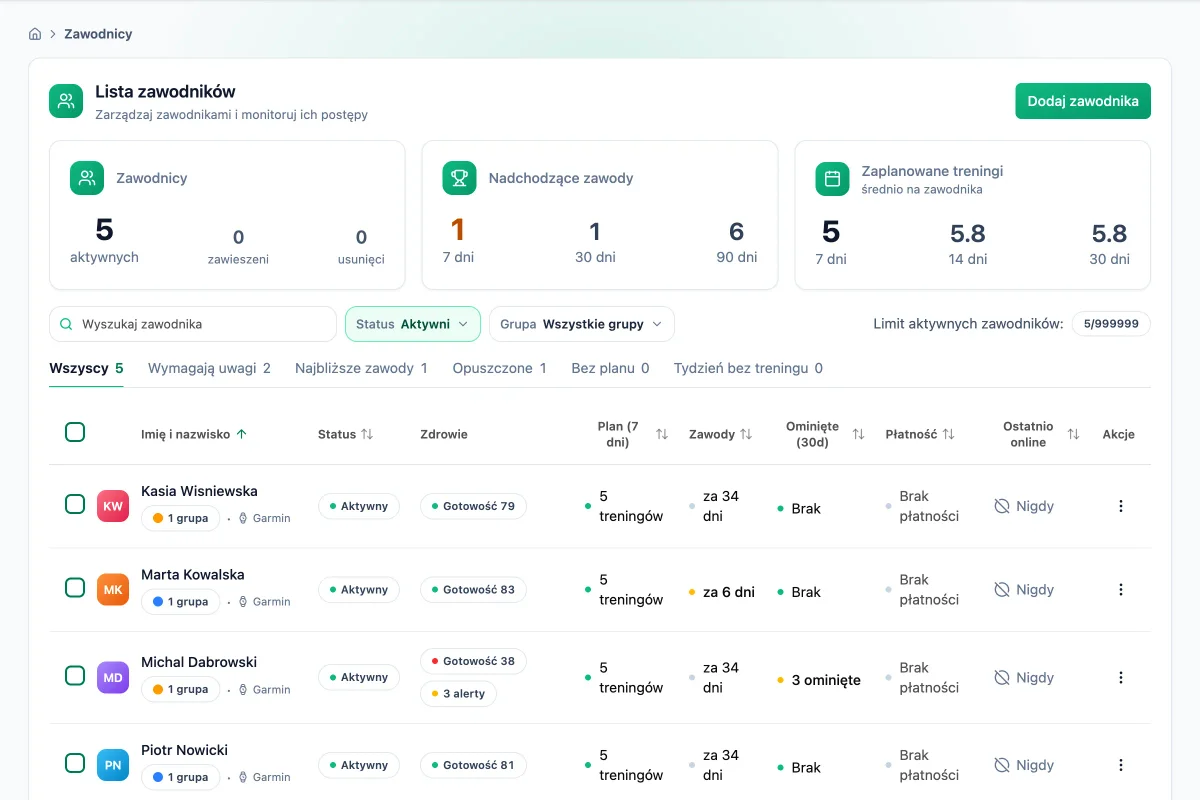Click the Zawodnicy breadcrumb link
The image size is (1200, 800).
(x=98, y=34)
